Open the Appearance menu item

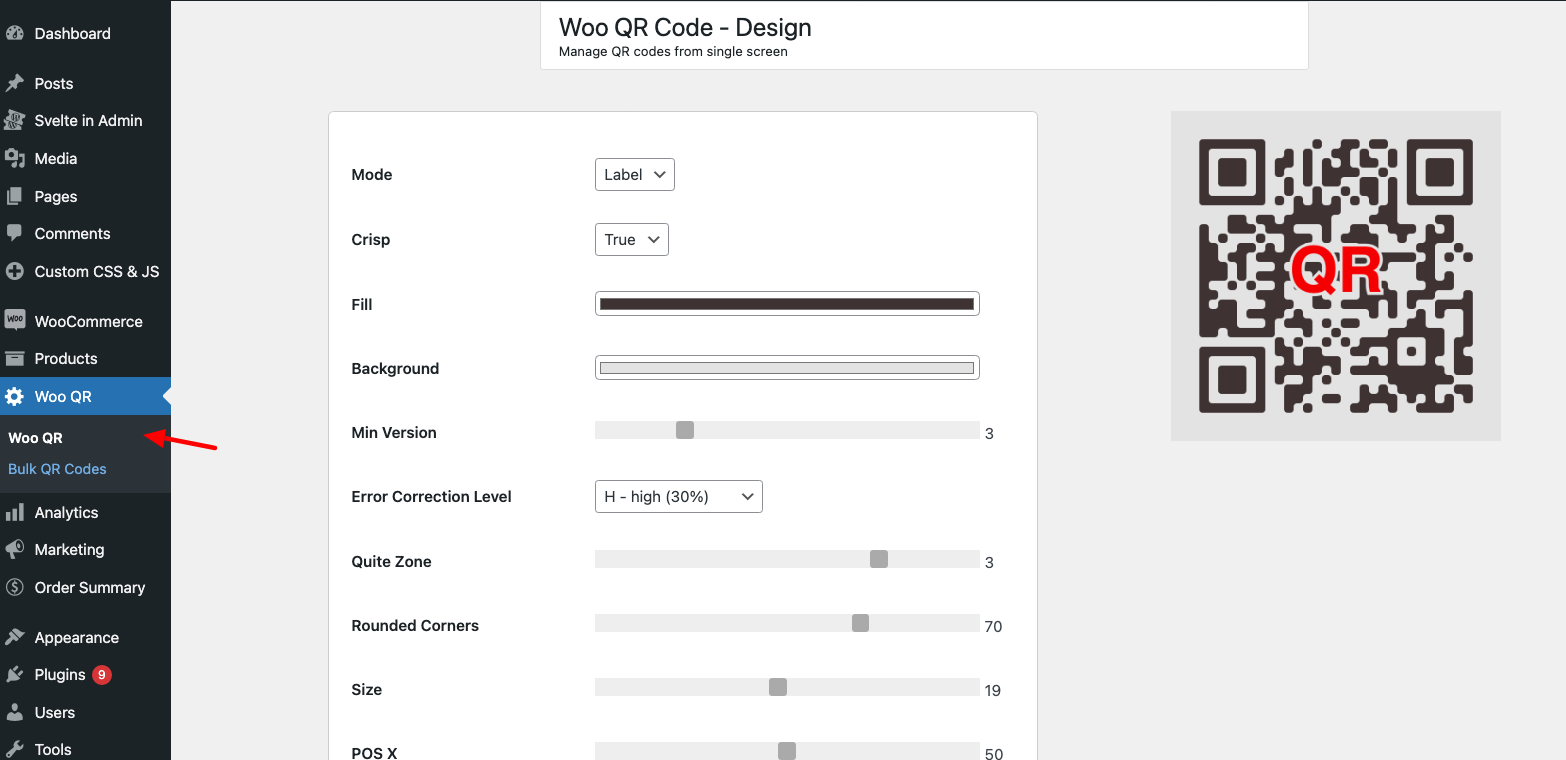pyautogui.click(x=76, y=637)
